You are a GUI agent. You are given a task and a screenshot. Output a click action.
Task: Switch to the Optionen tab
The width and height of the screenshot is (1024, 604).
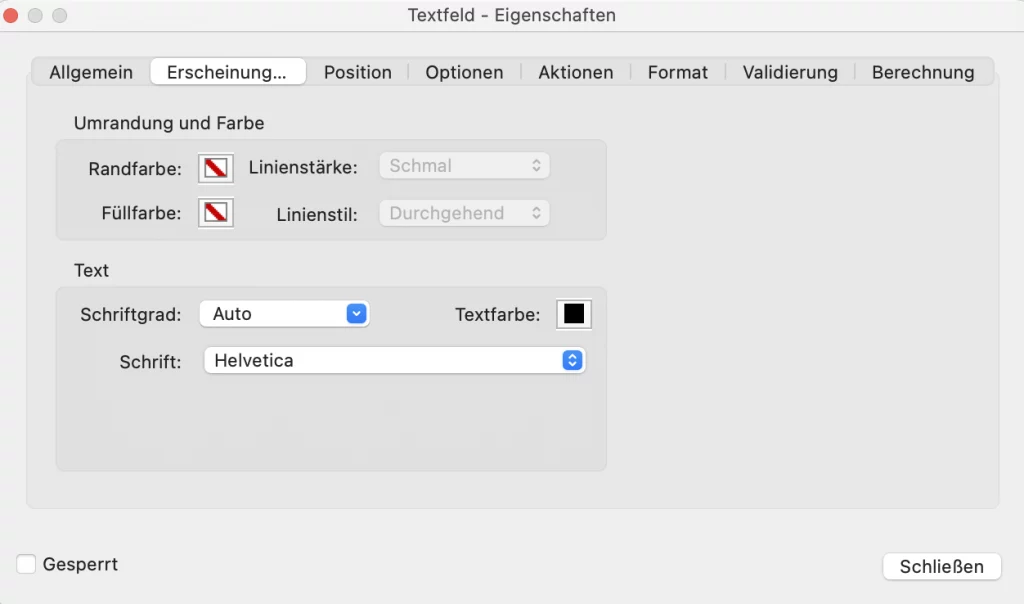(464, 72)
